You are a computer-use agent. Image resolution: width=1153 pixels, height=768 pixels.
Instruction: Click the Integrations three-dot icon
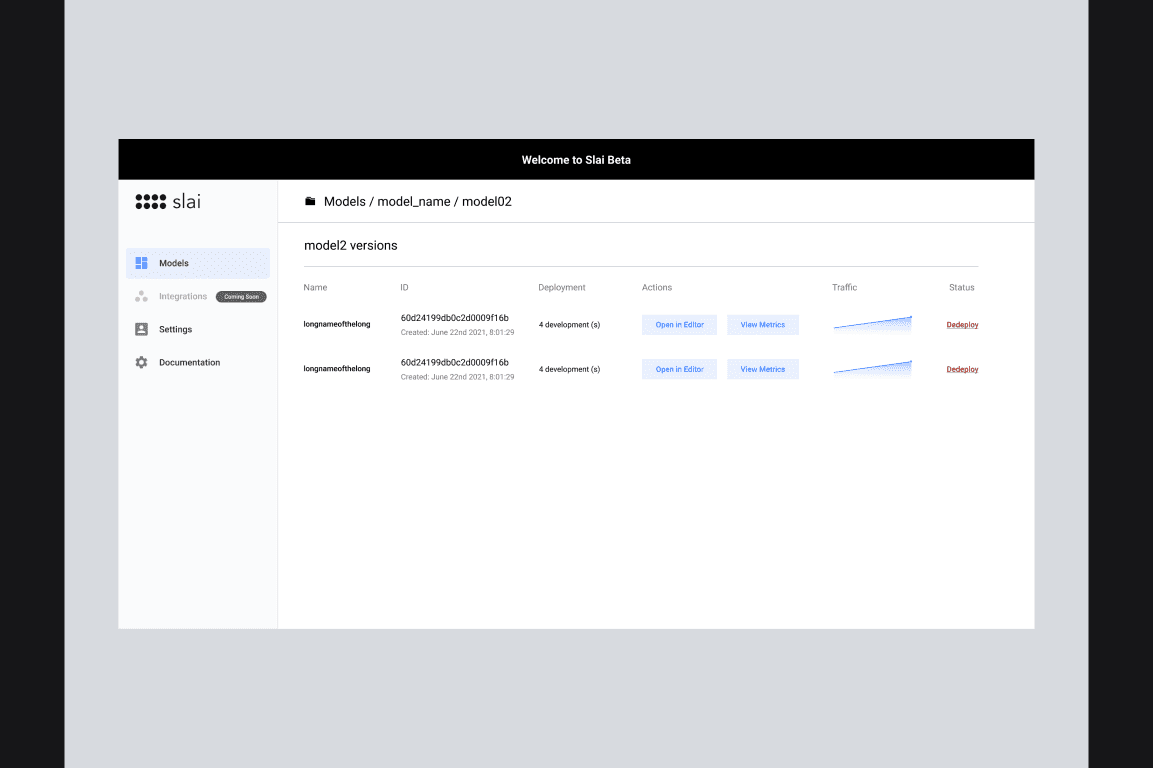[141, 296]
